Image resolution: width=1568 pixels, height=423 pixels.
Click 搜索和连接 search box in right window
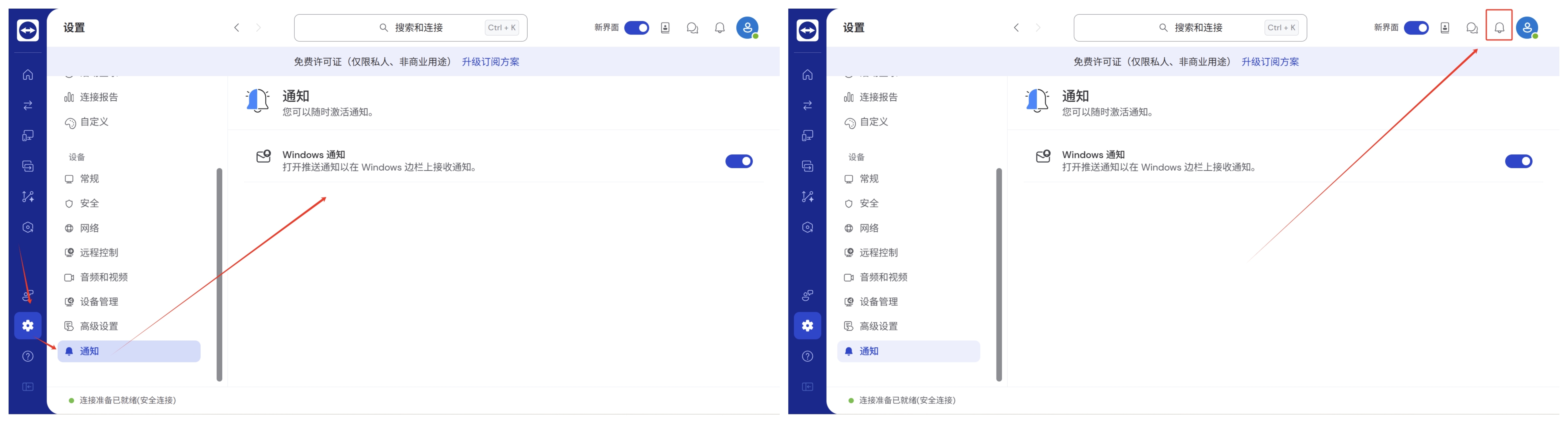(x=1191, y=28)
